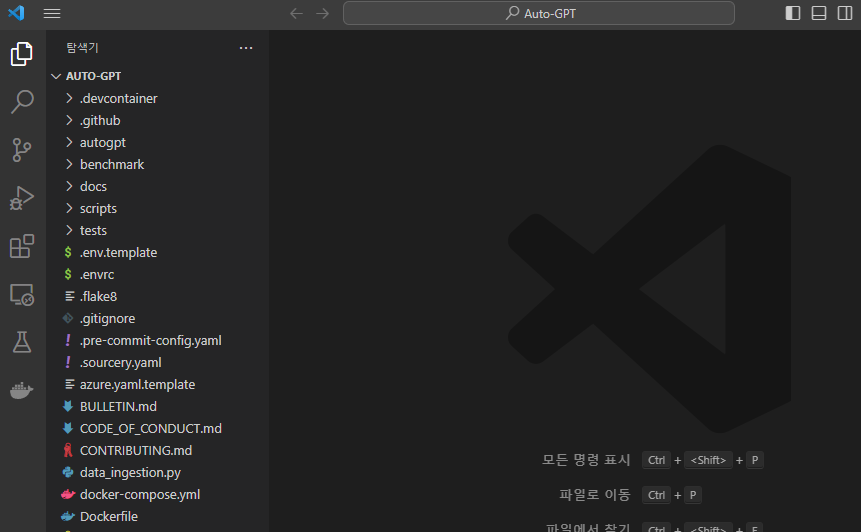Screen dimensions: 861x532
Task: Open the Explorer view in activity bar
Action: coord(22,54)
